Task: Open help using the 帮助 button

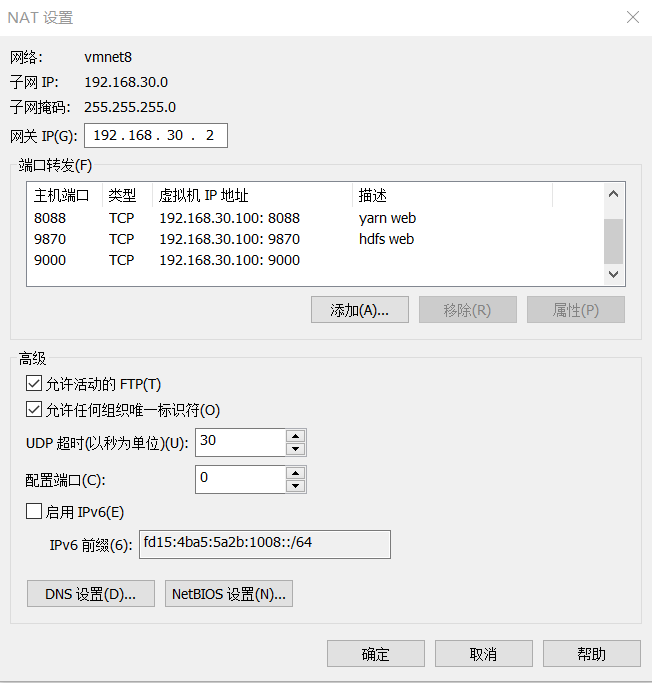Action: tap(591, 654)
